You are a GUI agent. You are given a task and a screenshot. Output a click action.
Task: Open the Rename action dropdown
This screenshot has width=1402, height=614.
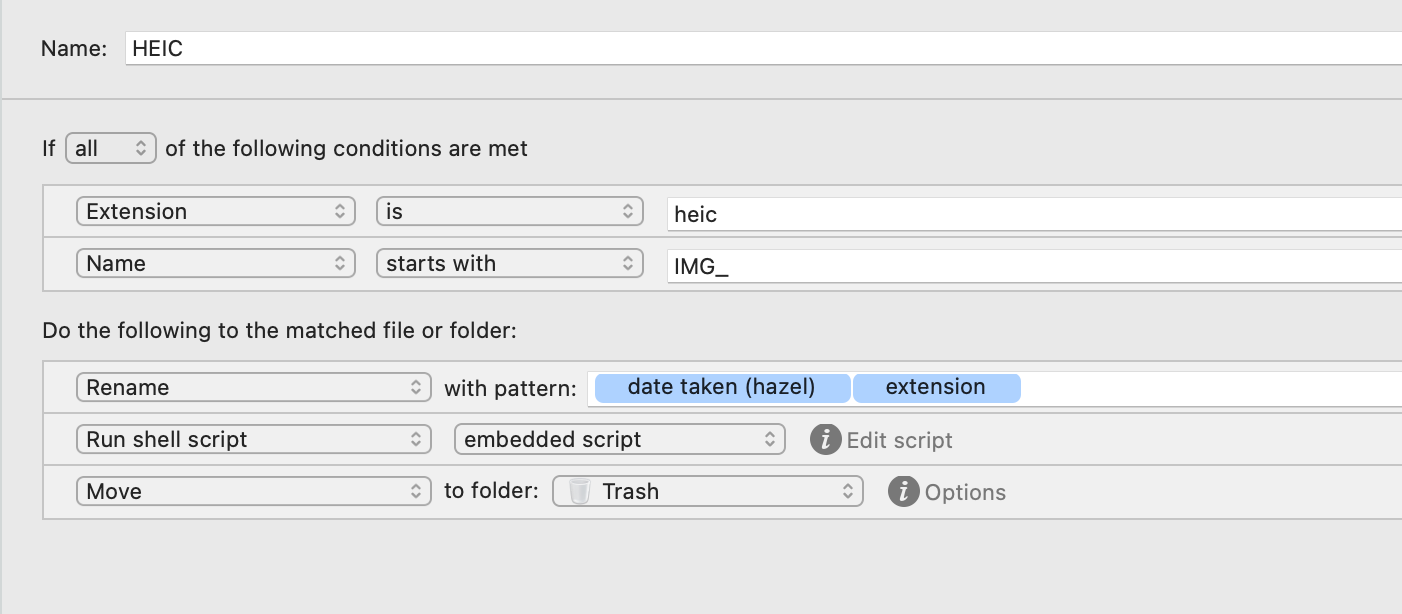[x=253, y=388]
